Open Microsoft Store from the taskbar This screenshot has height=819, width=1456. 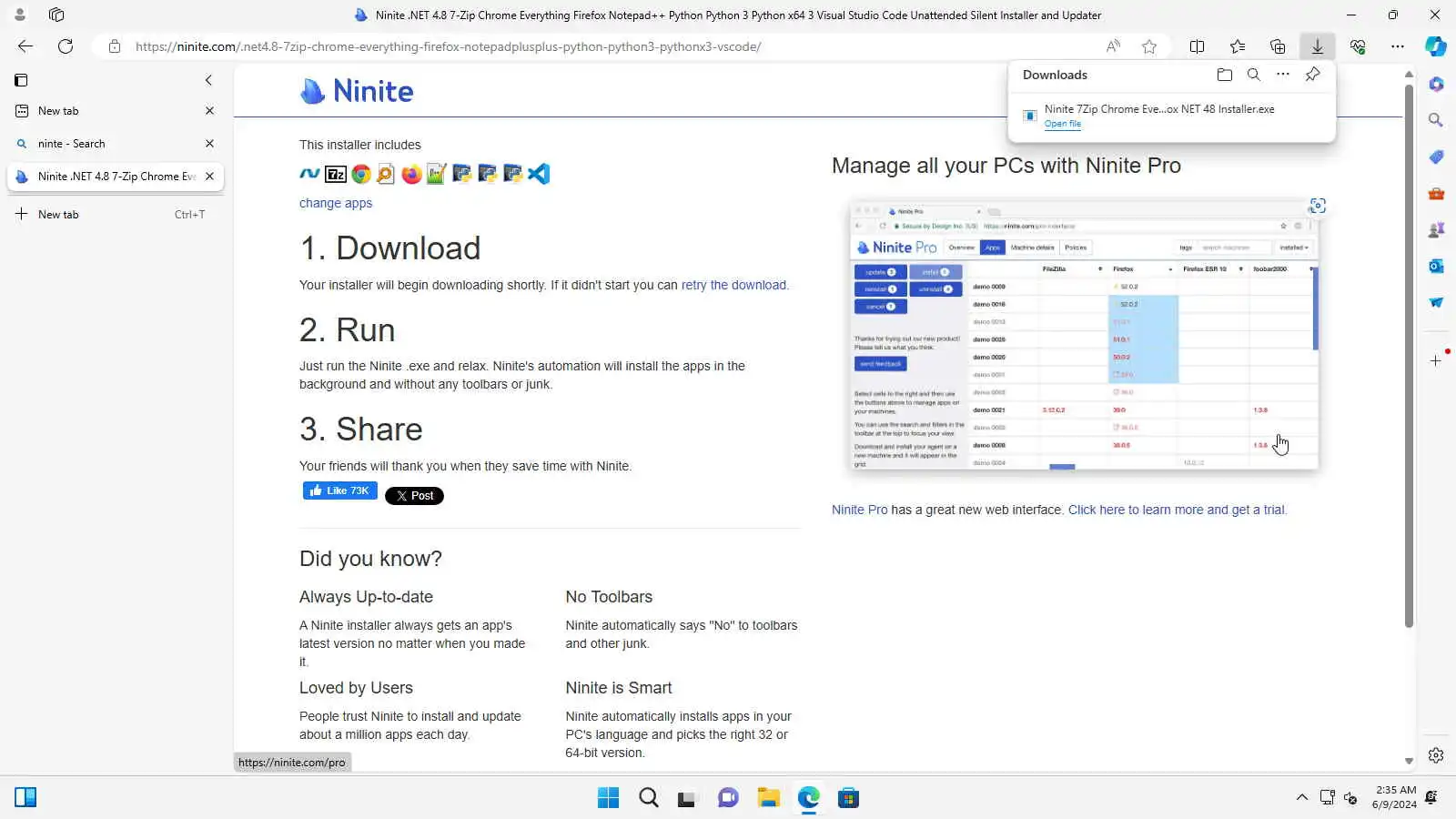coord(848,798)
